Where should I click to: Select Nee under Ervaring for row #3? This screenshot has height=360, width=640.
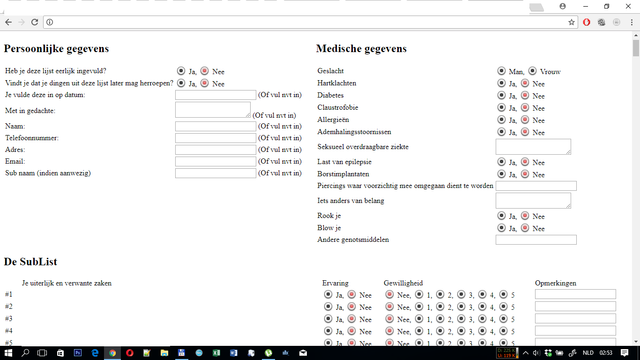click(x=351, y=319)
